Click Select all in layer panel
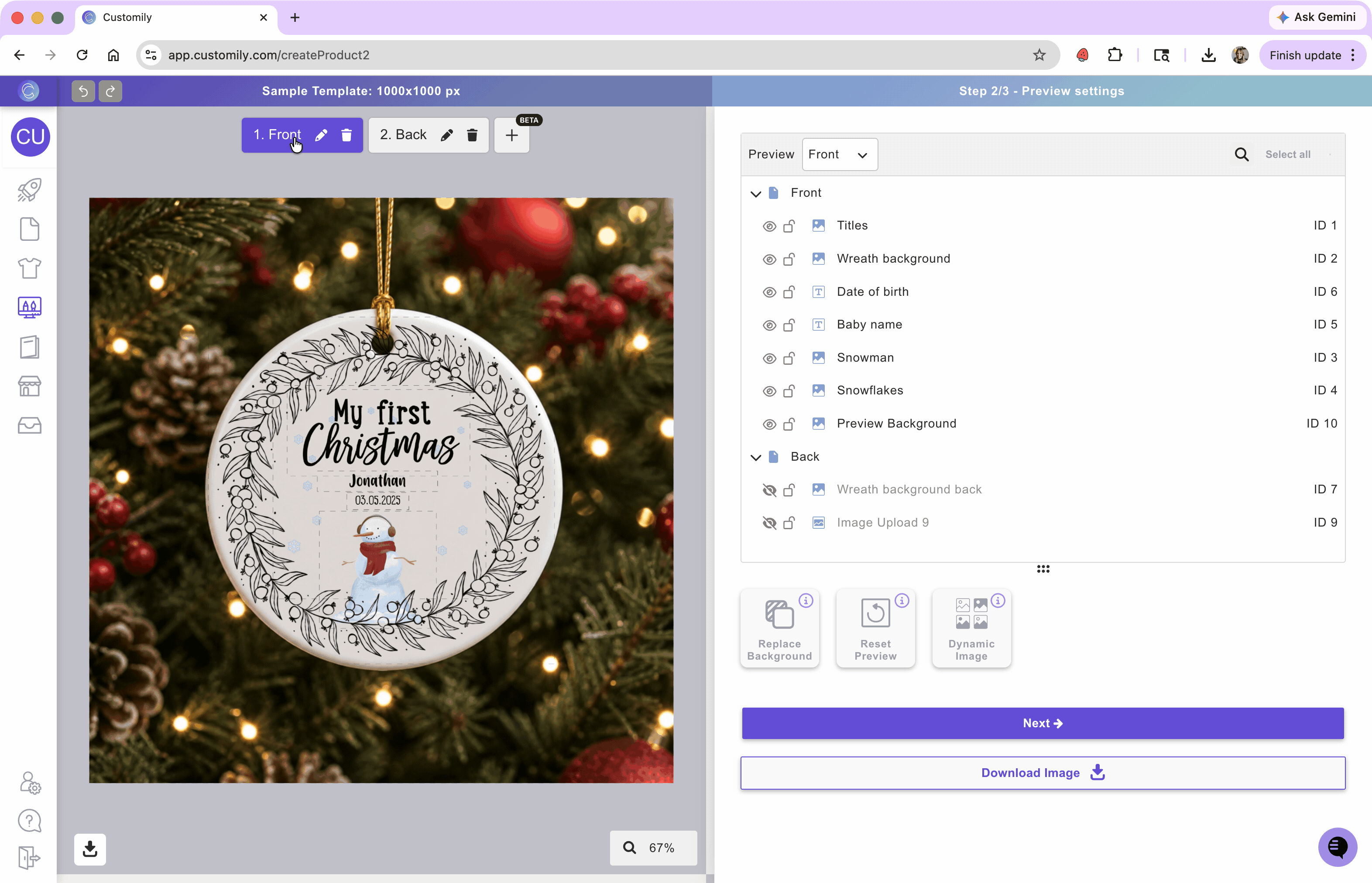1372x883 pixels. click(x=1288, y=154)
